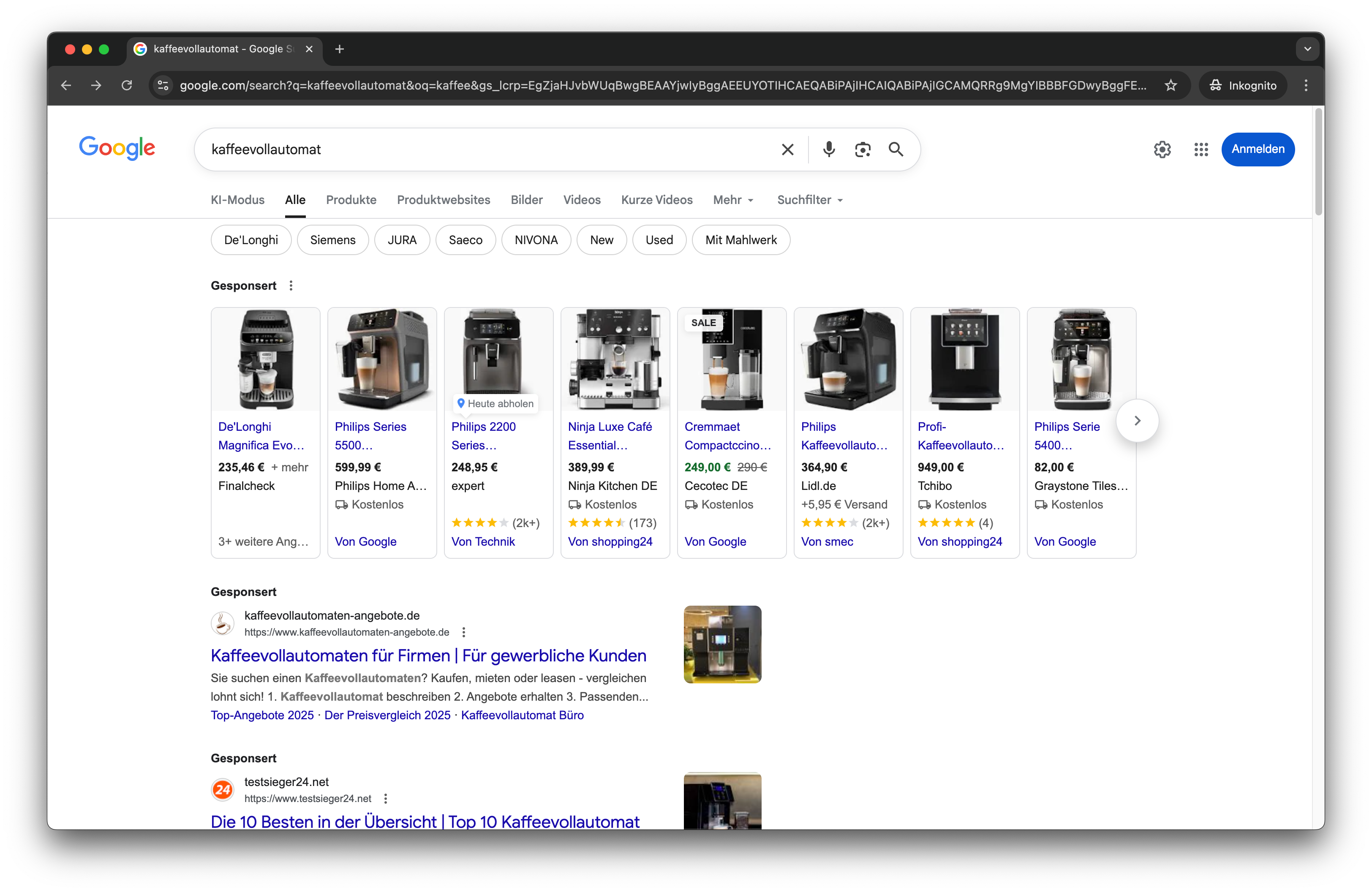
Task: Activate voice search microphone
Action: tap(828, 149)
